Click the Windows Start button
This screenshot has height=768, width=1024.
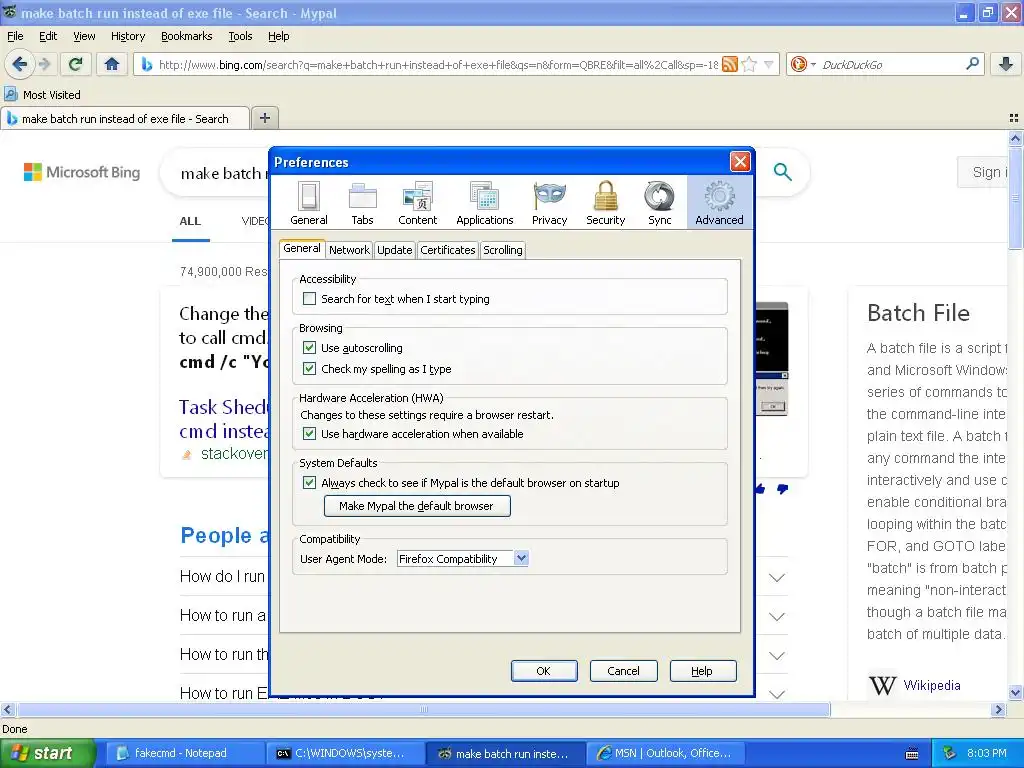click(48, 753)
